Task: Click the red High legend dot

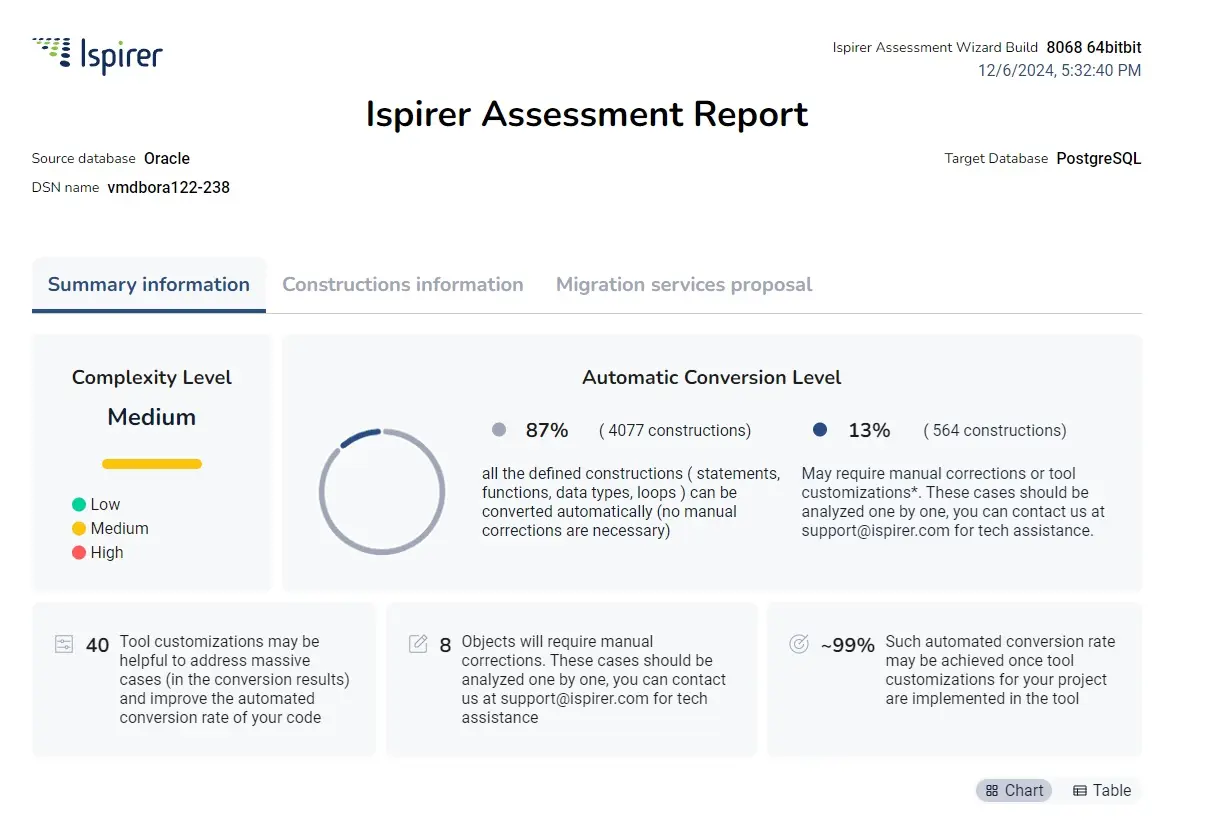Action: coord(79,553)
